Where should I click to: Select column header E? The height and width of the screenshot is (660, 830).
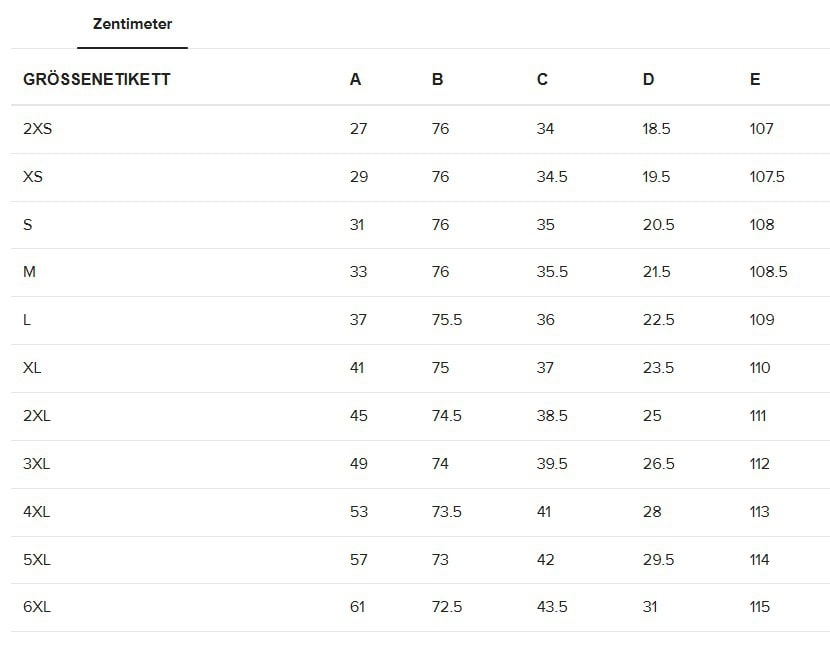[x=755, y=80]
